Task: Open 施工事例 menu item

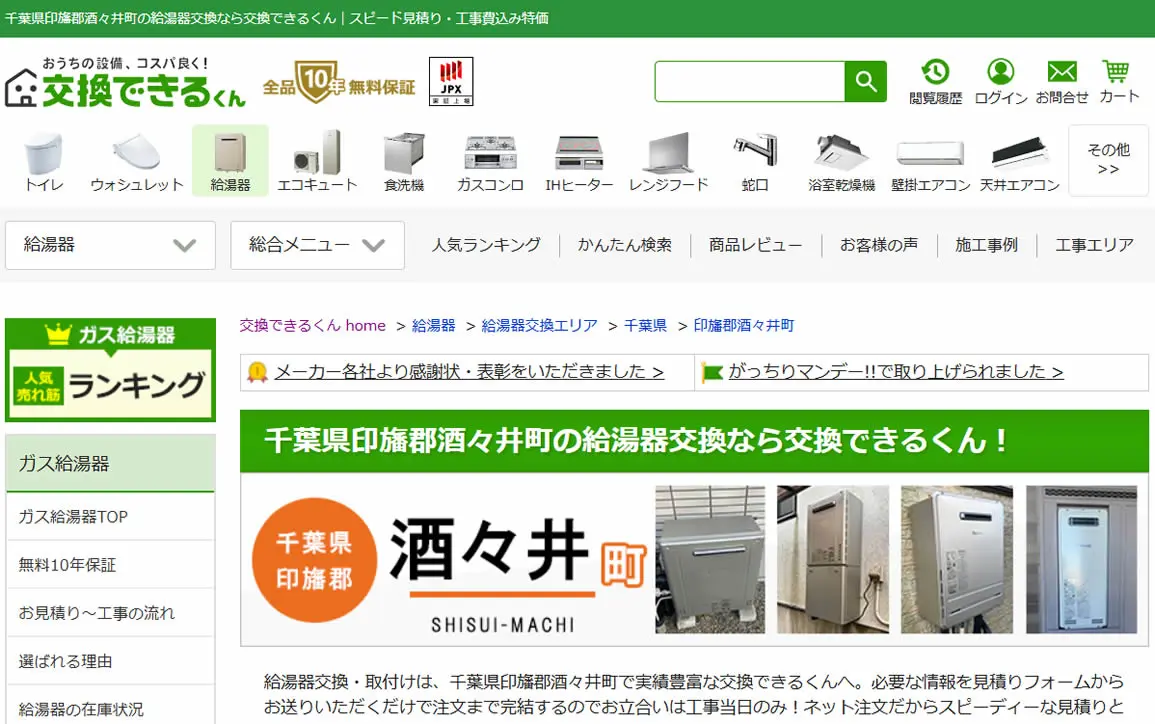Action: point(986,245)
